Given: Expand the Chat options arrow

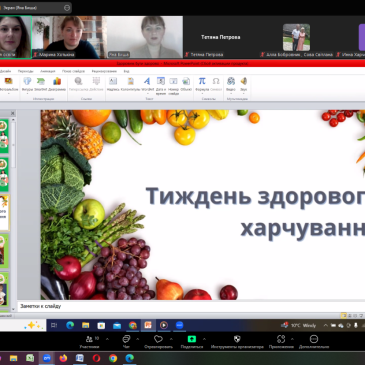Looking at the screenshot, I should 138,339.
